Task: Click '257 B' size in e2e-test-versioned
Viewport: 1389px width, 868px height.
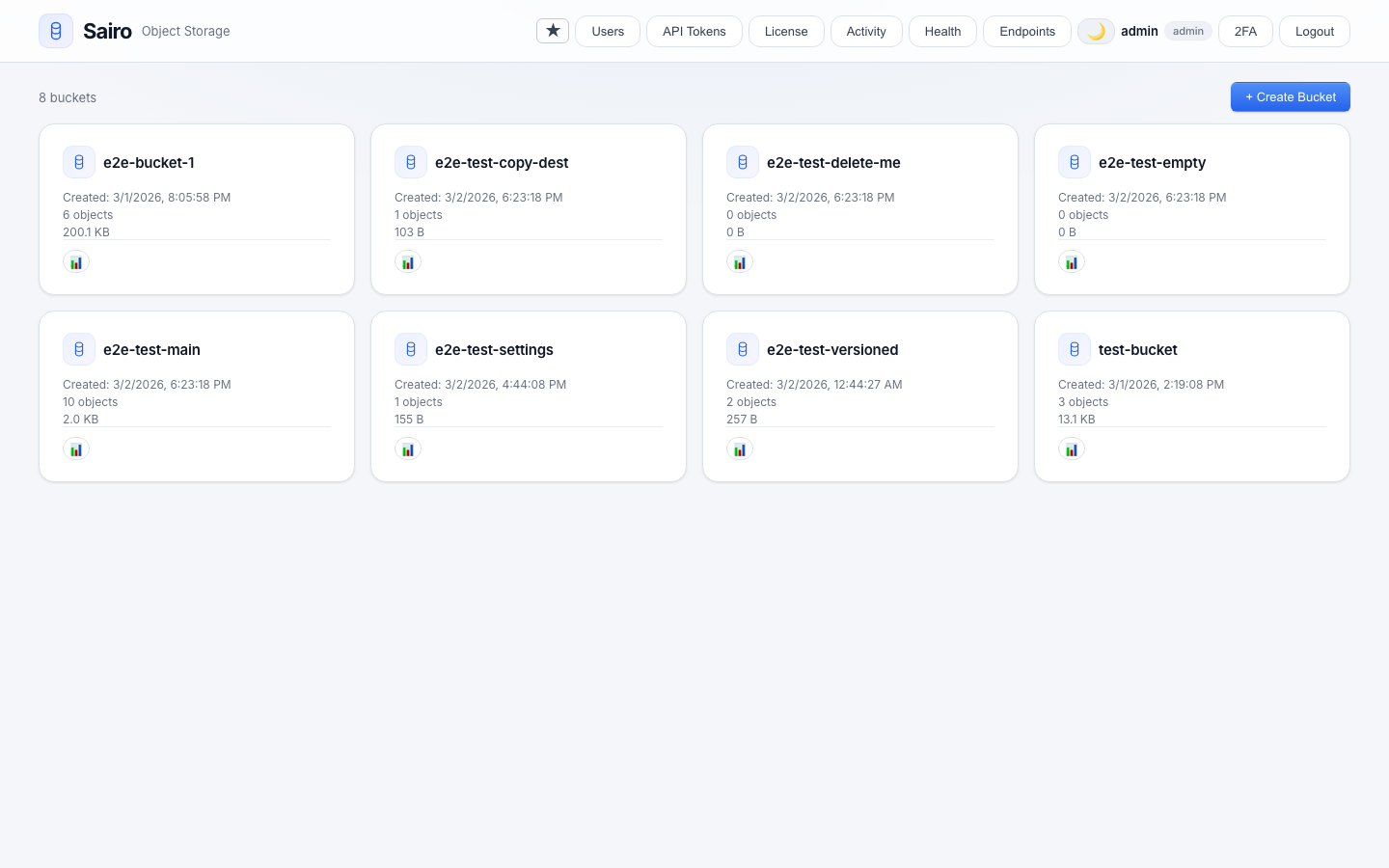Action: click(742, 420)
